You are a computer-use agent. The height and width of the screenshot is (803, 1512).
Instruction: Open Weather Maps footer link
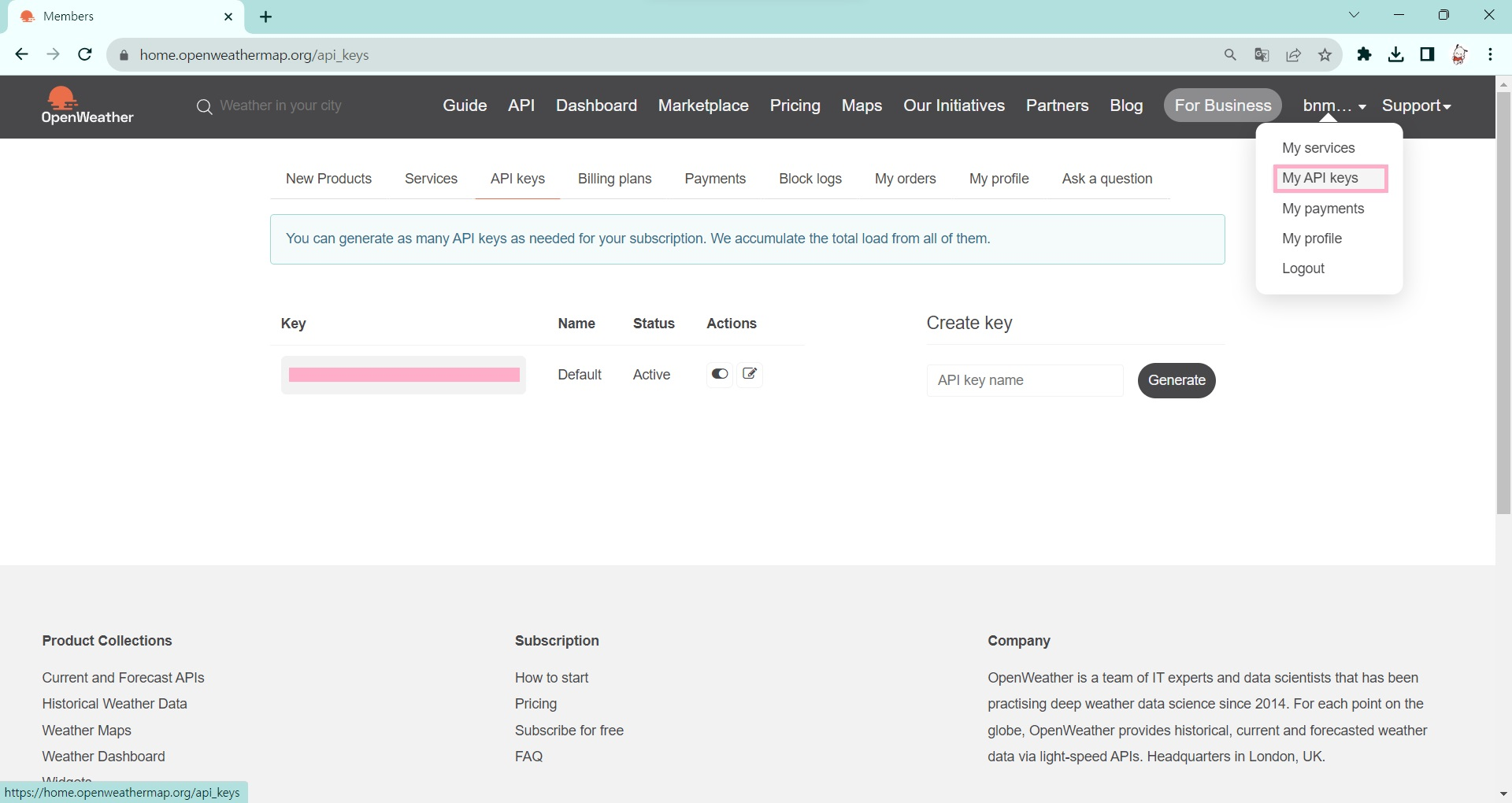click(87, 731)
